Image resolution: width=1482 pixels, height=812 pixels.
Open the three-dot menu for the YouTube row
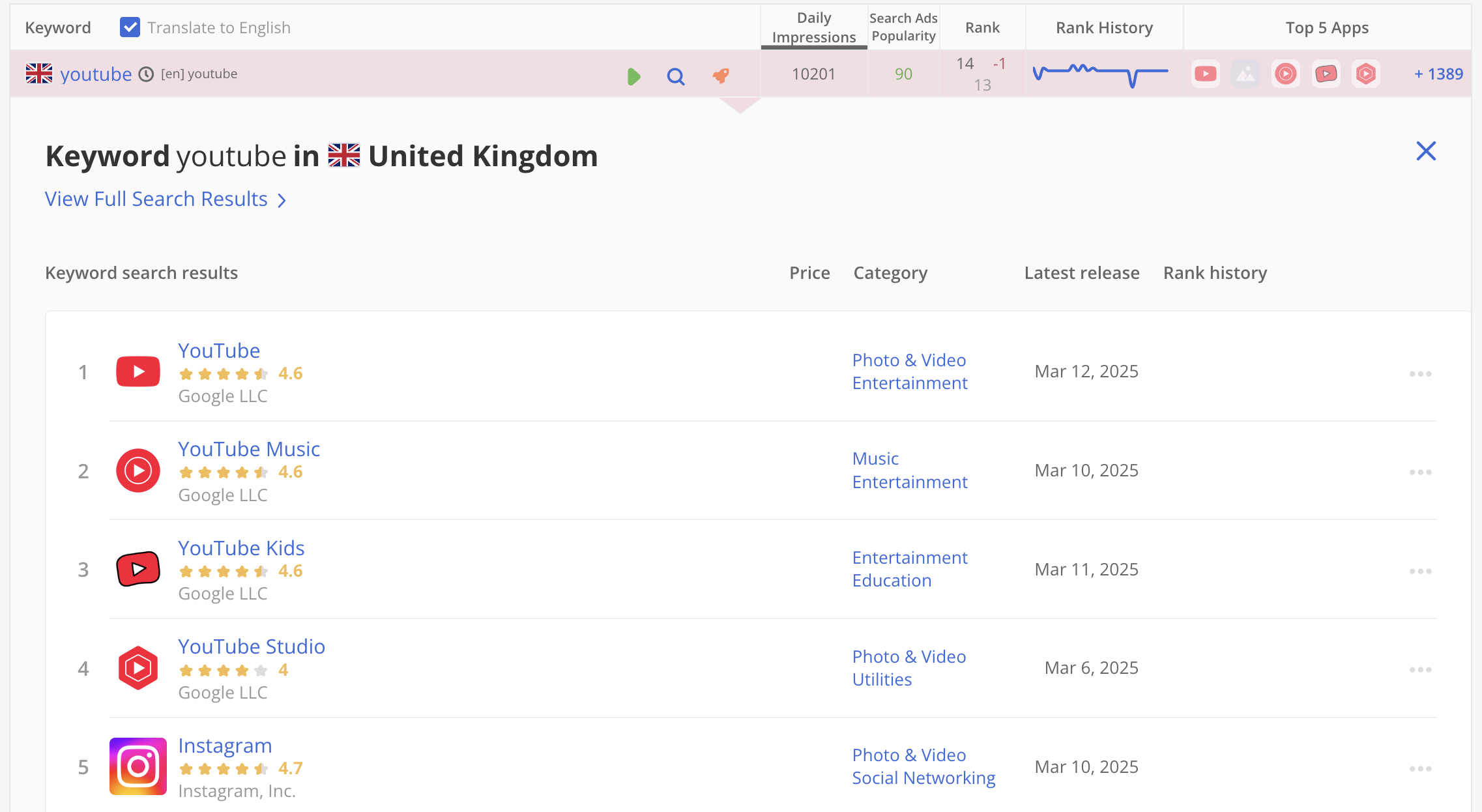coord(1420,373)
